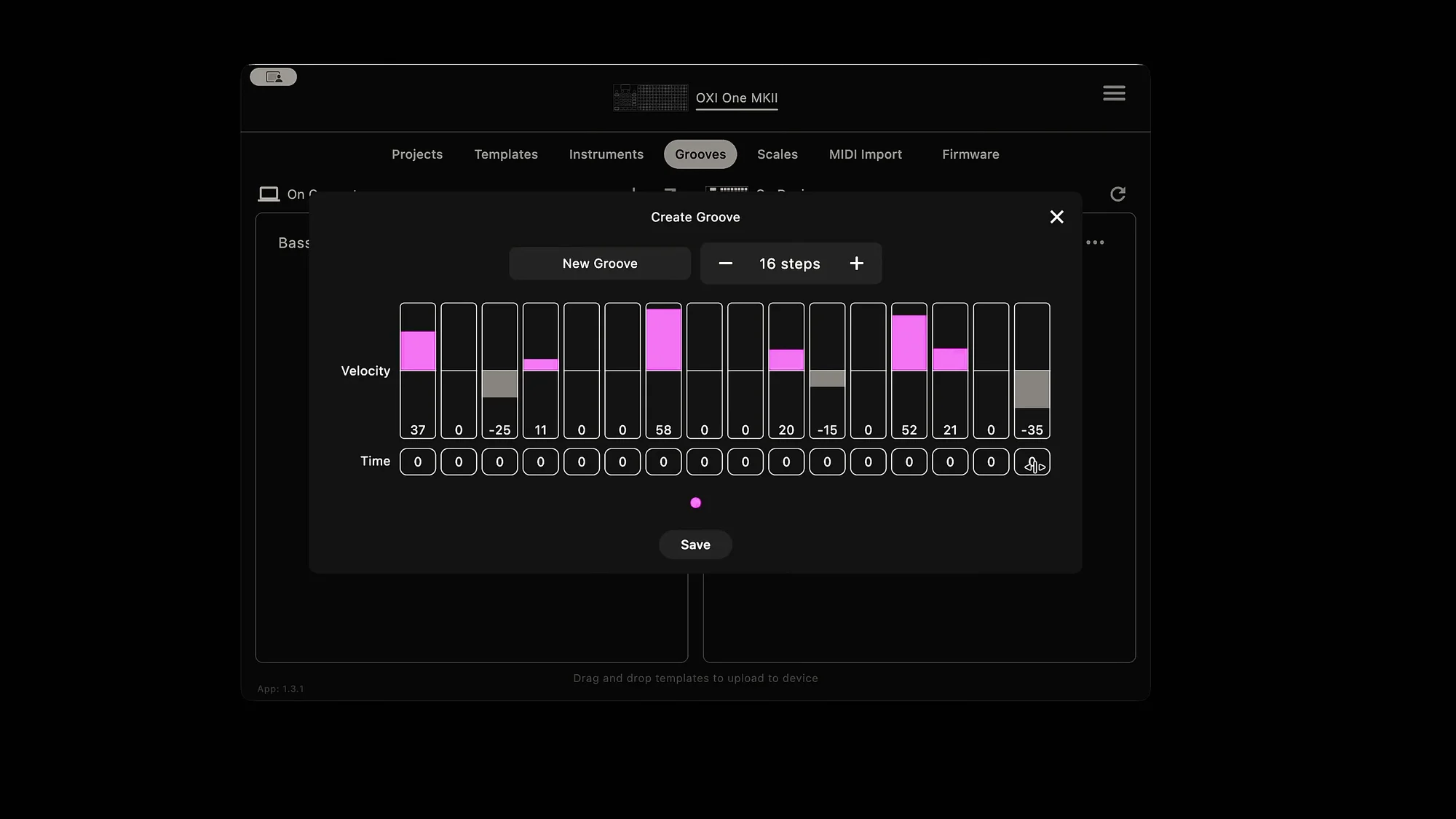Click the refresh device icon

click(x=1117, y=194)
